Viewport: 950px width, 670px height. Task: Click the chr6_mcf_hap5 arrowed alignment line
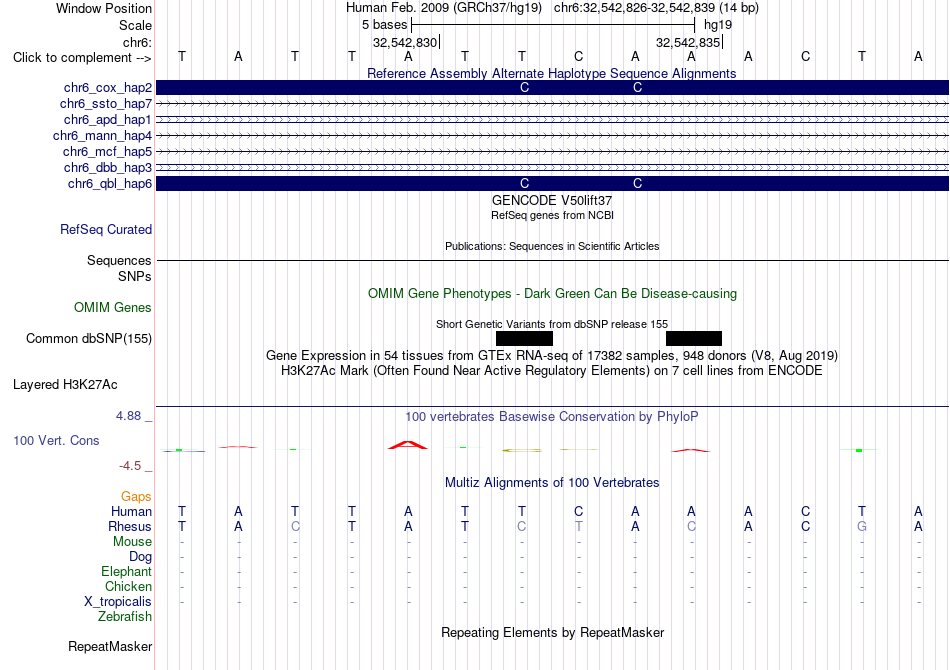[553, 151]
